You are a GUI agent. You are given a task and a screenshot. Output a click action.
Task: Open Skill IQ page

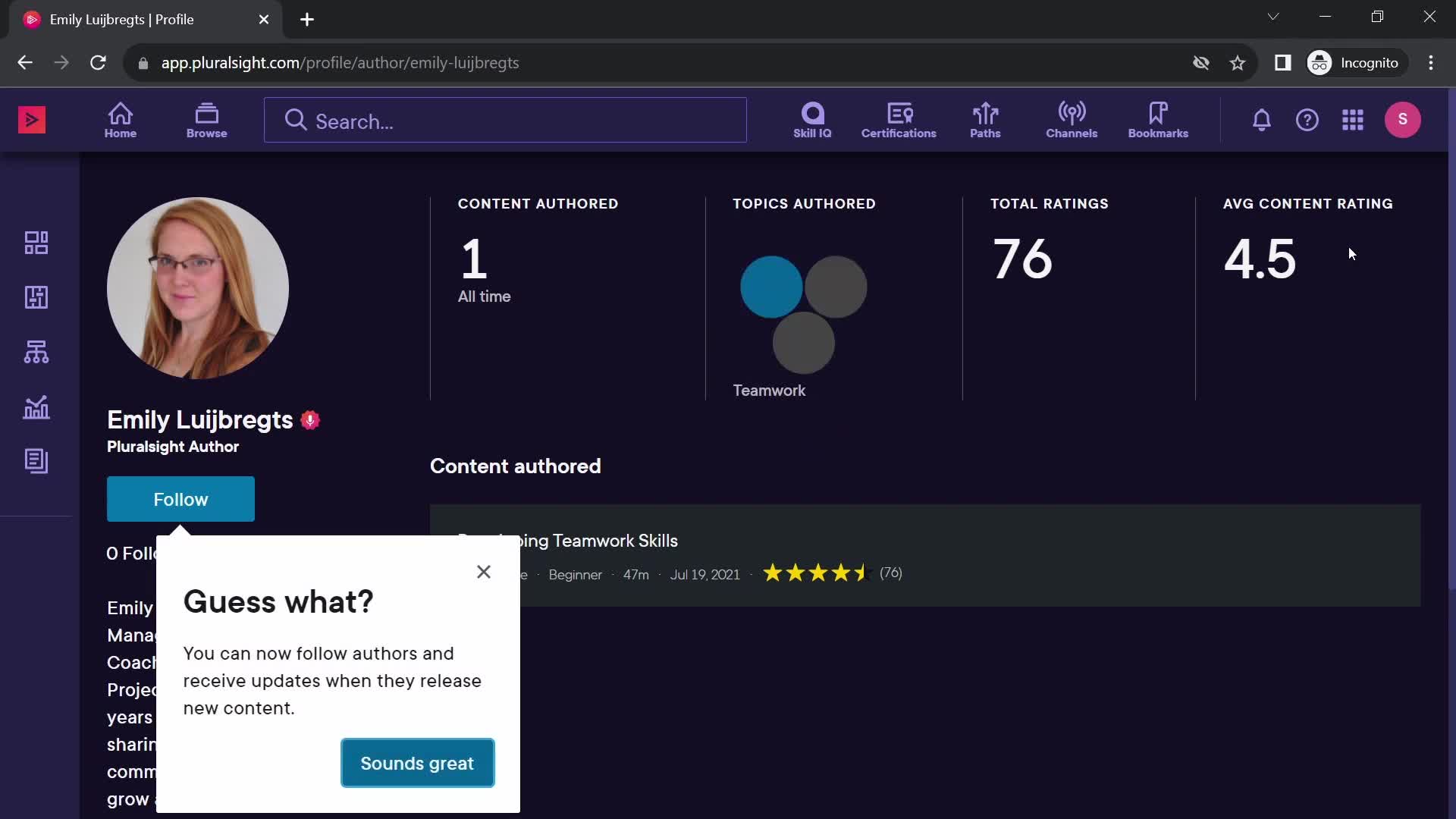click(812, 120)
